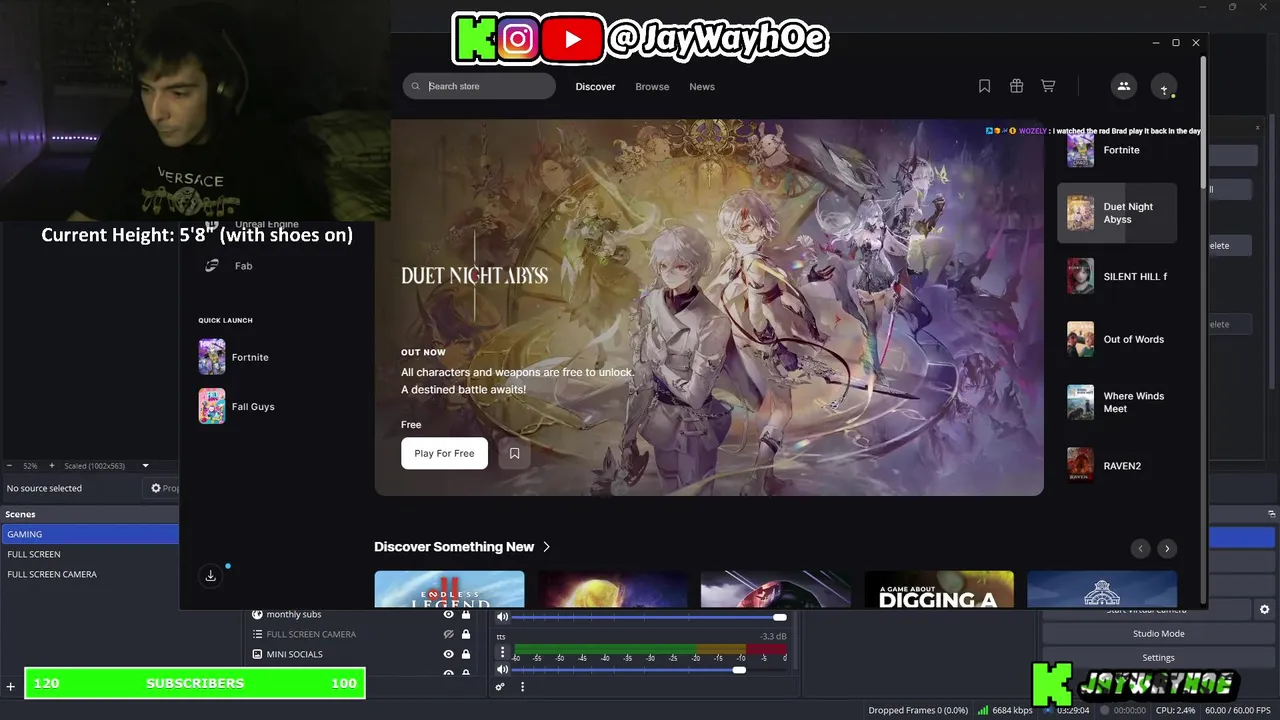Viewport: 1280px width, 720px height.
Task: Add Duet Night Abyss to wishlist bookmark
Action: click(514, 453)
